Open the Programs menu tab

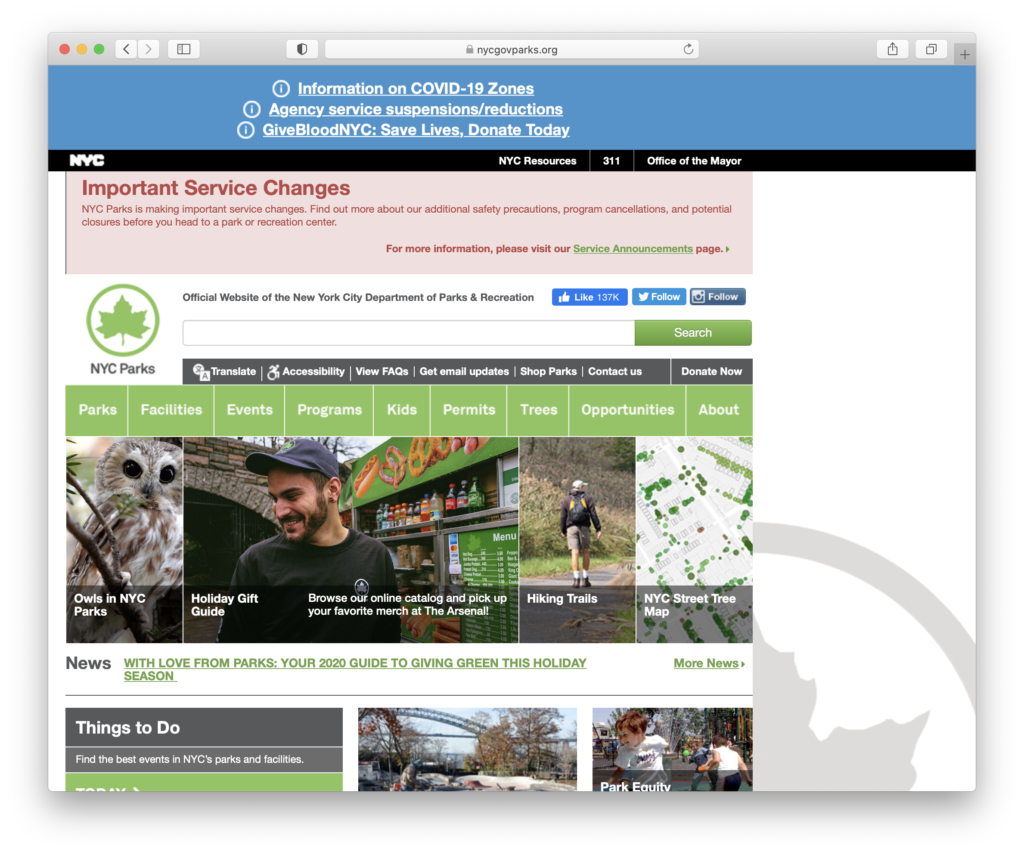tap(329, 410)
